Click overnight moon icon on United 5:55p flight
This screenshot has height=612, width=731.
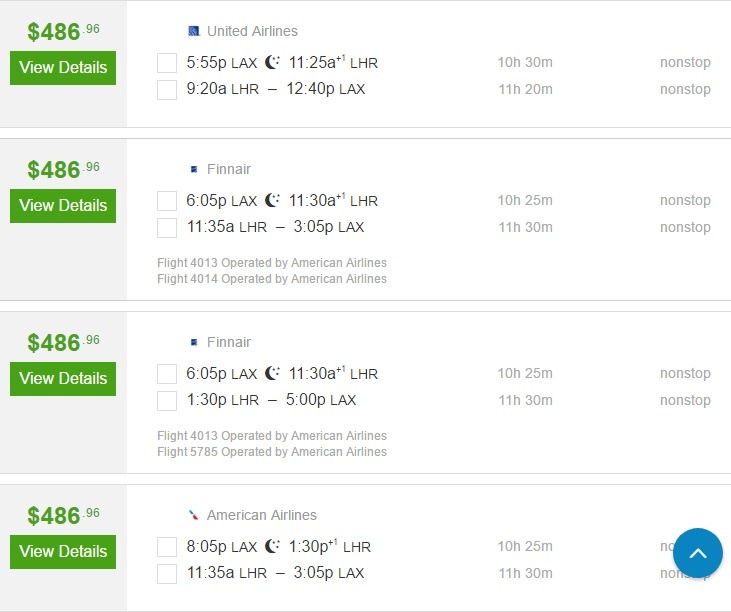tap(272, 62)
